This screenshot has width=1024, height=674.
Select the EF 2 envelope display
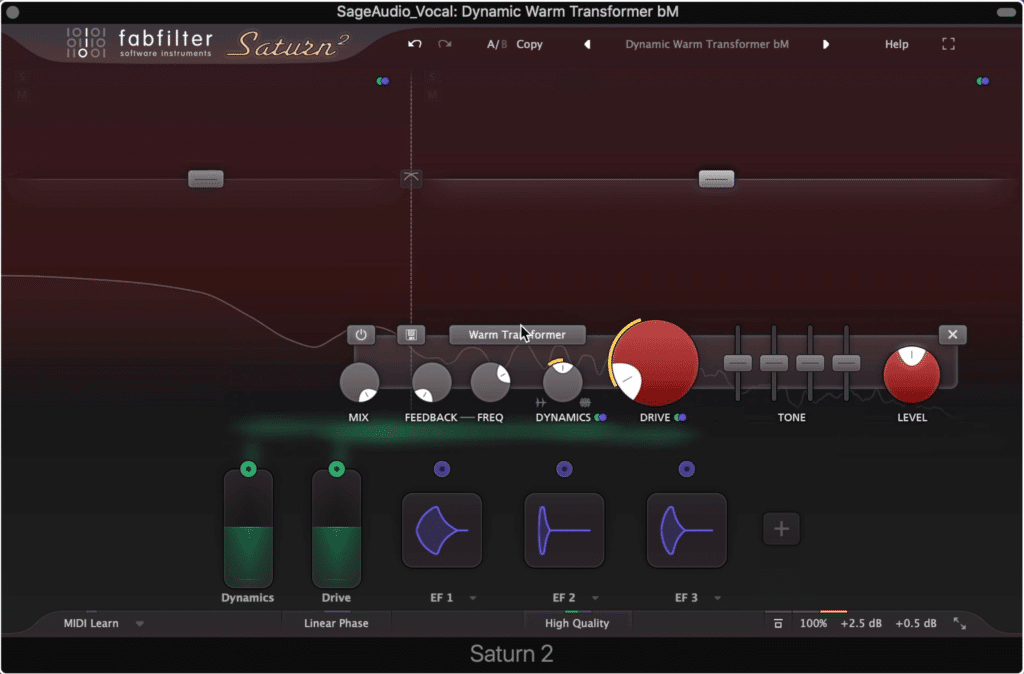(564, 530)
